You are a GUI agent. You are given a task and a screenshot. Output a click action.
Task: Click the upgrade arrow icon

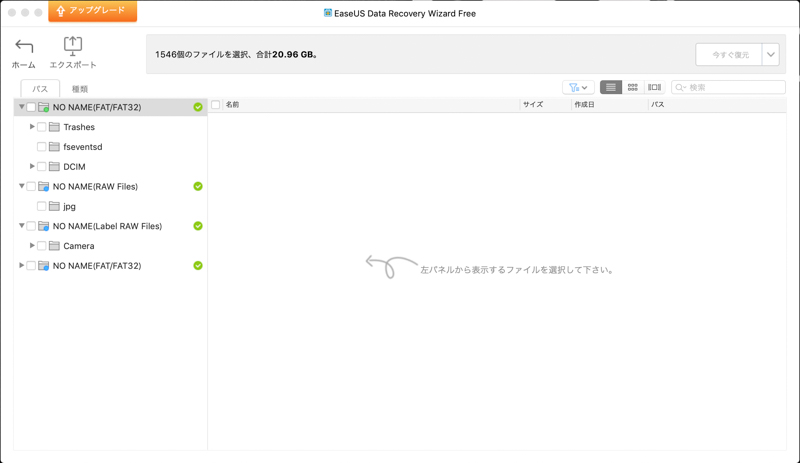(61, 11)
